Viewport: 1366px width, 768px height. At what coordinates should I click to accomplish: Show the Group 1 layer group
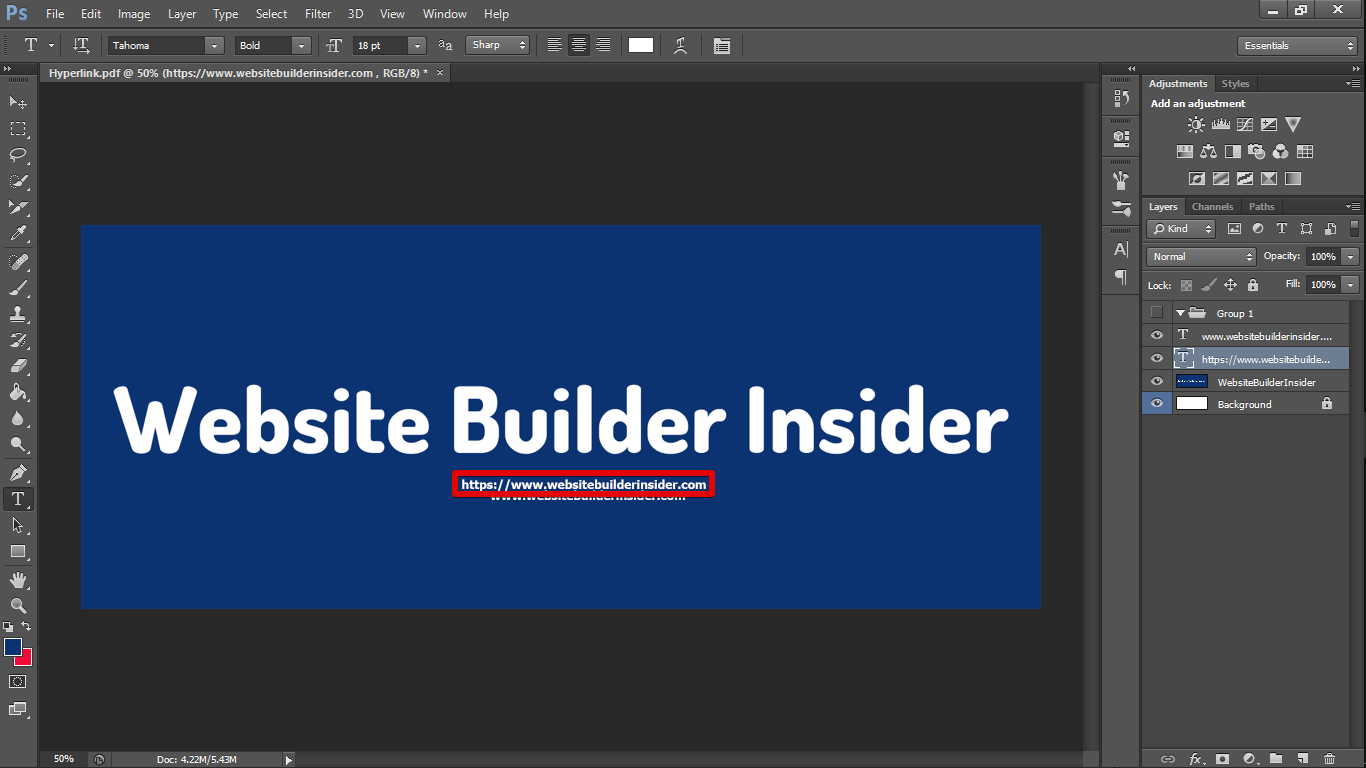(x=1157, y=313)
